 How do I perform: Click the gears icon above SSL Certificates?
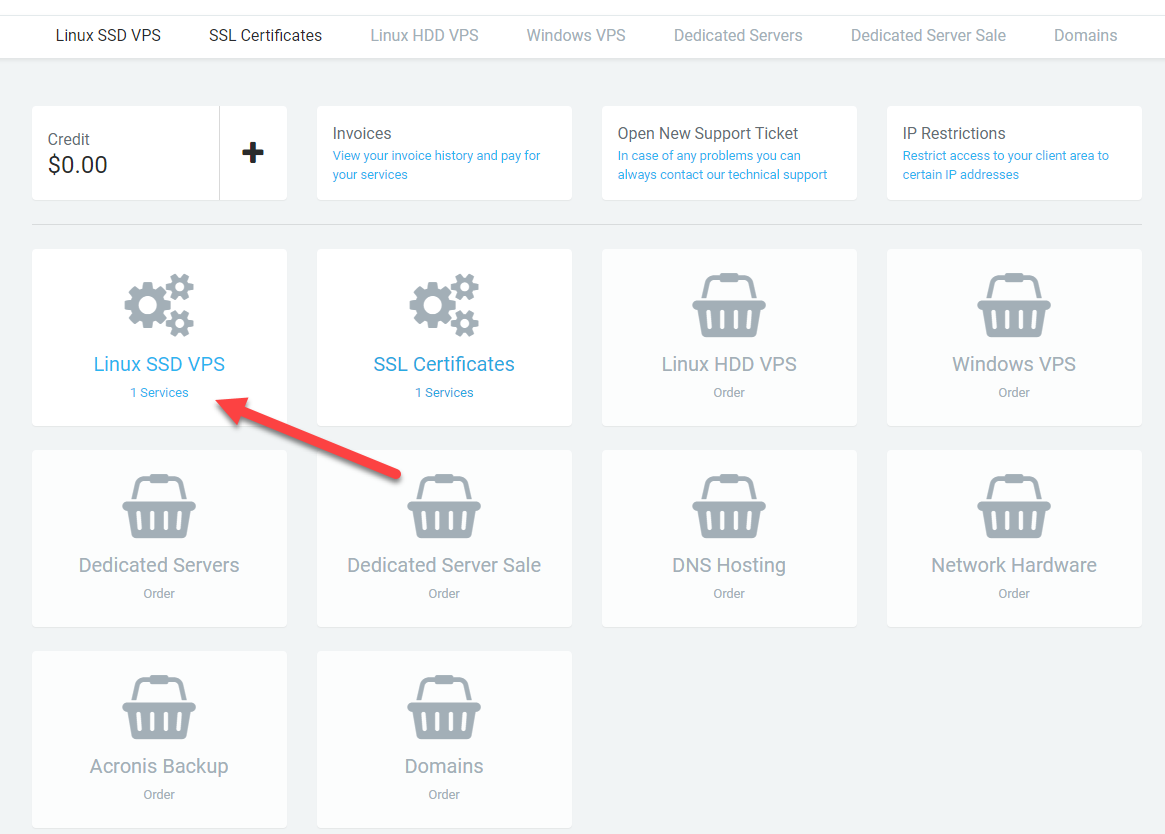point(444,304)
